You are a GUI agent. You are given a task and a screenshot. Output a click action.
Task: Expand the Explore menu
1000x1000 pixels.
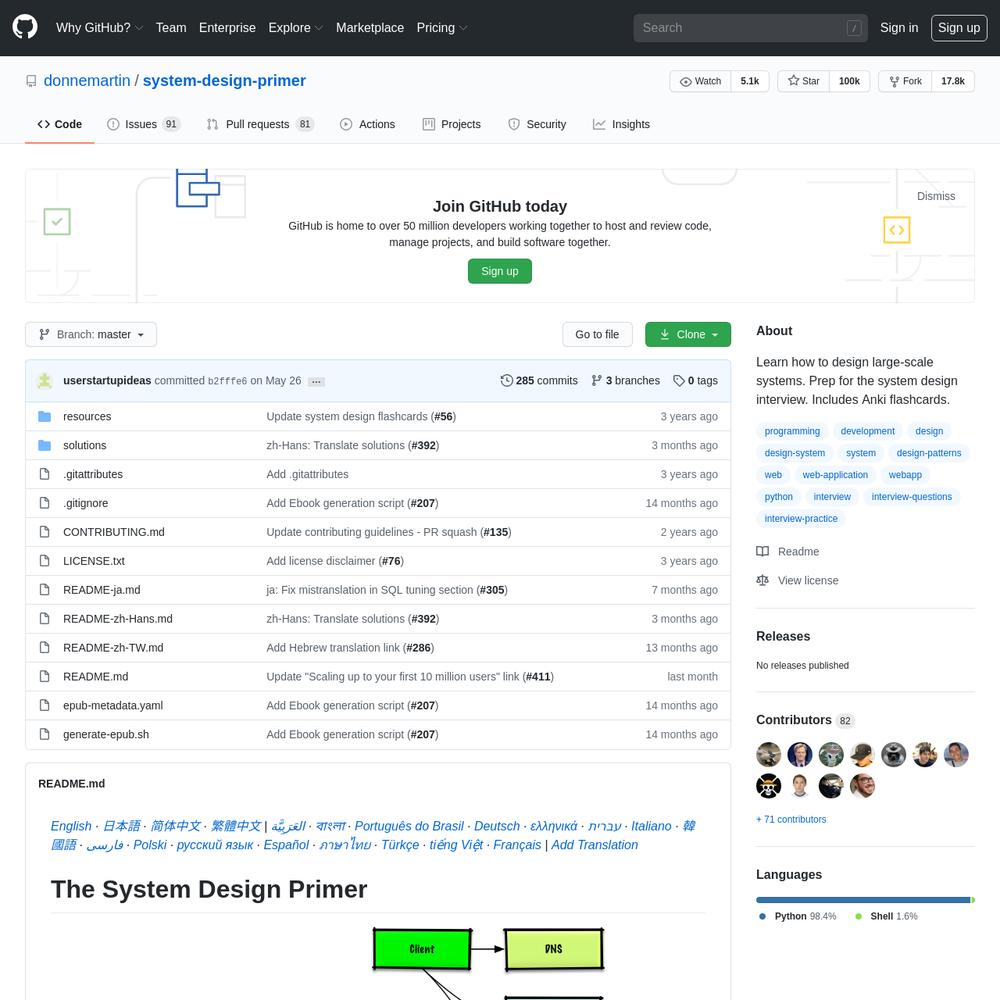click(295, 27)
